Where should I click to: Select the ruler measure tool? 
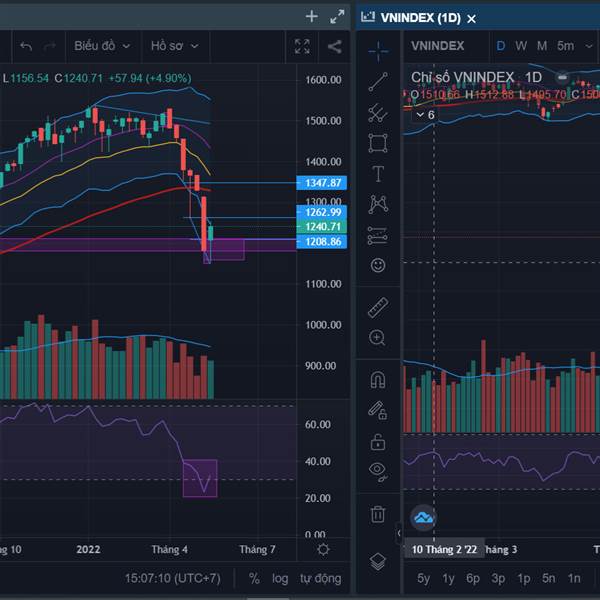pos(378,307)
